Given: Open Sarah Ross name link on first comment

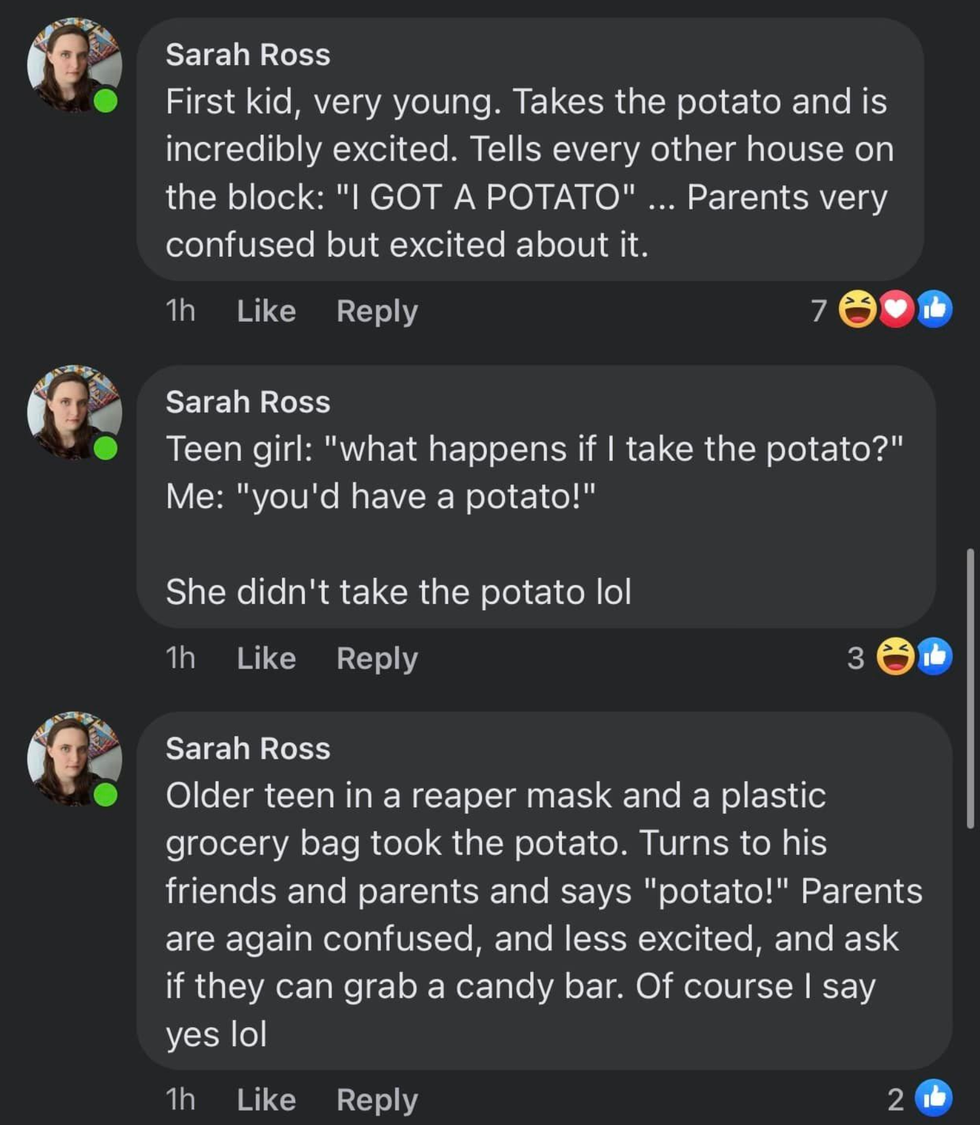Looking at the screenshot, I should pyautogui.click(x=247, y=55).
